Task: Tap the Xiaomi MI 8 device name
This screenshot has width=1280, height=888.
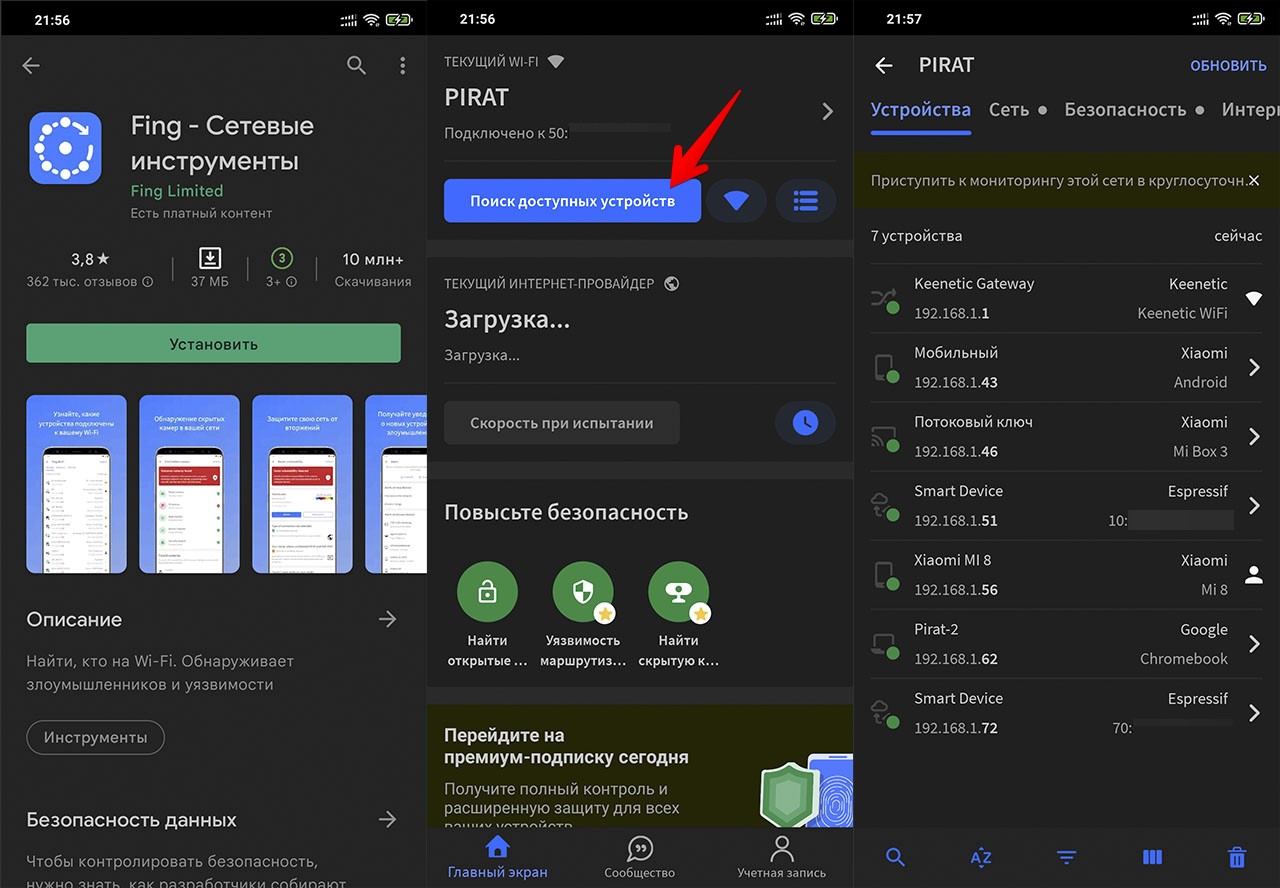Action: click(953, 561)
